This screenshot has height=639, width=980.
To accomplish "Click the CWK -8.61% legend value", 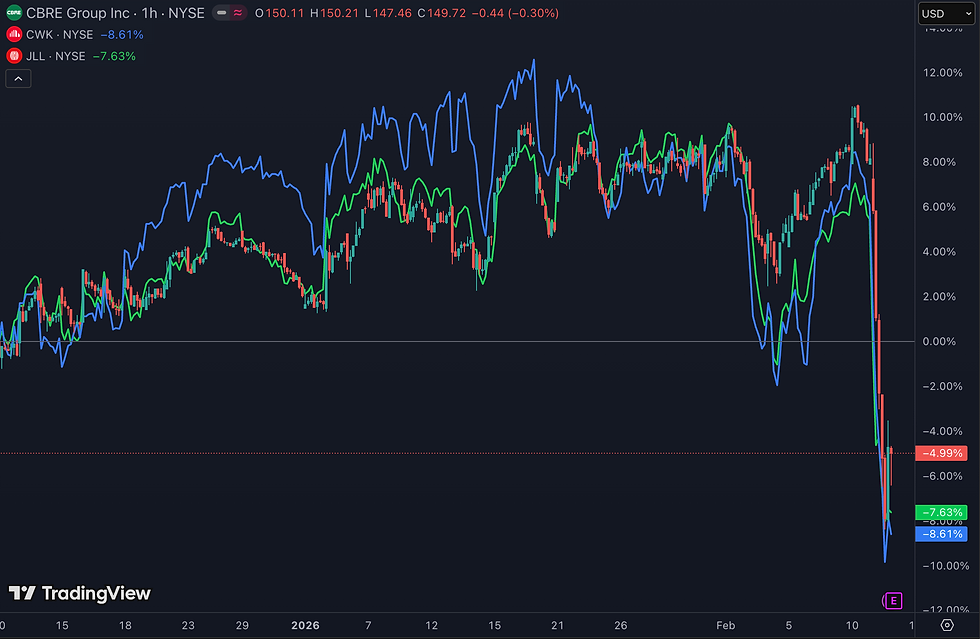I will pos(122,35).
